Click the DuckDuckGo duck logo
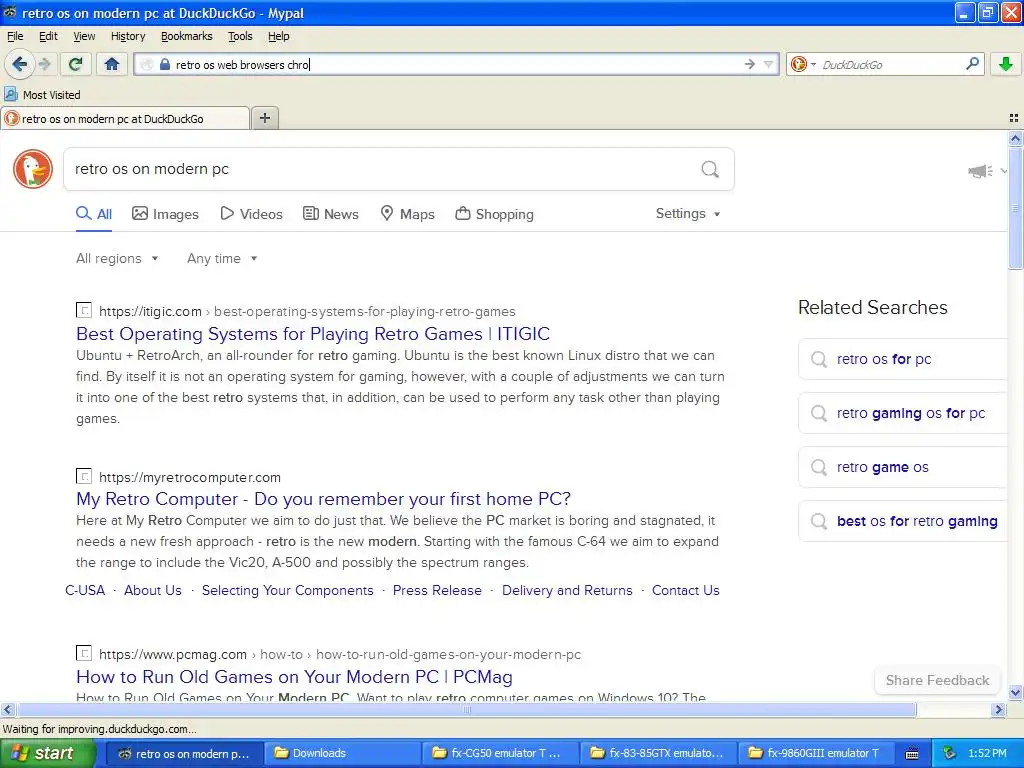The image size is (1024, 768). click(33, 169)
